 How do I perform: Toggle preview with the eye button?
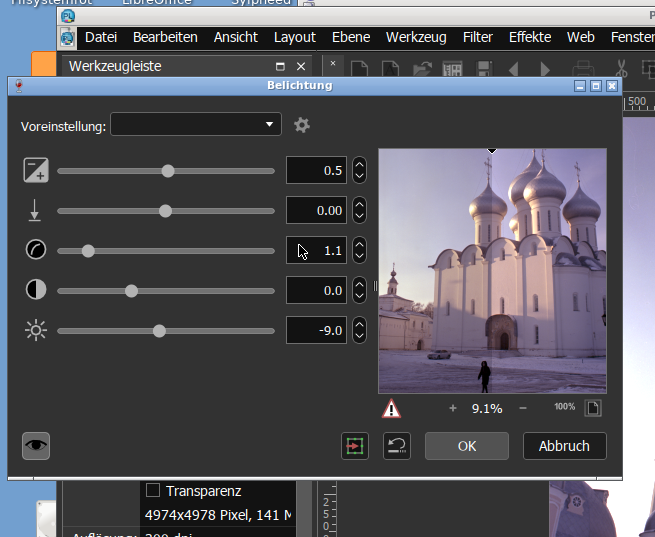[x=36, y=446]
